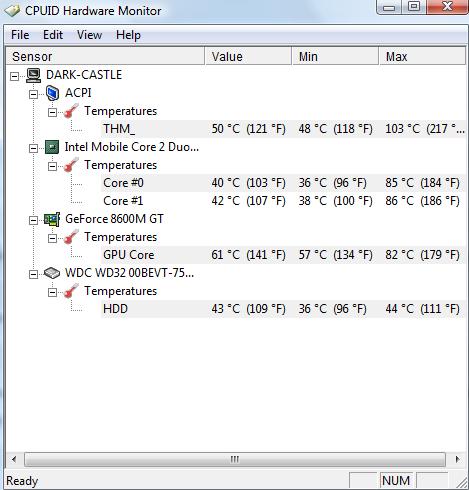Click the thermometer icon under ACPI

(71, 111)
